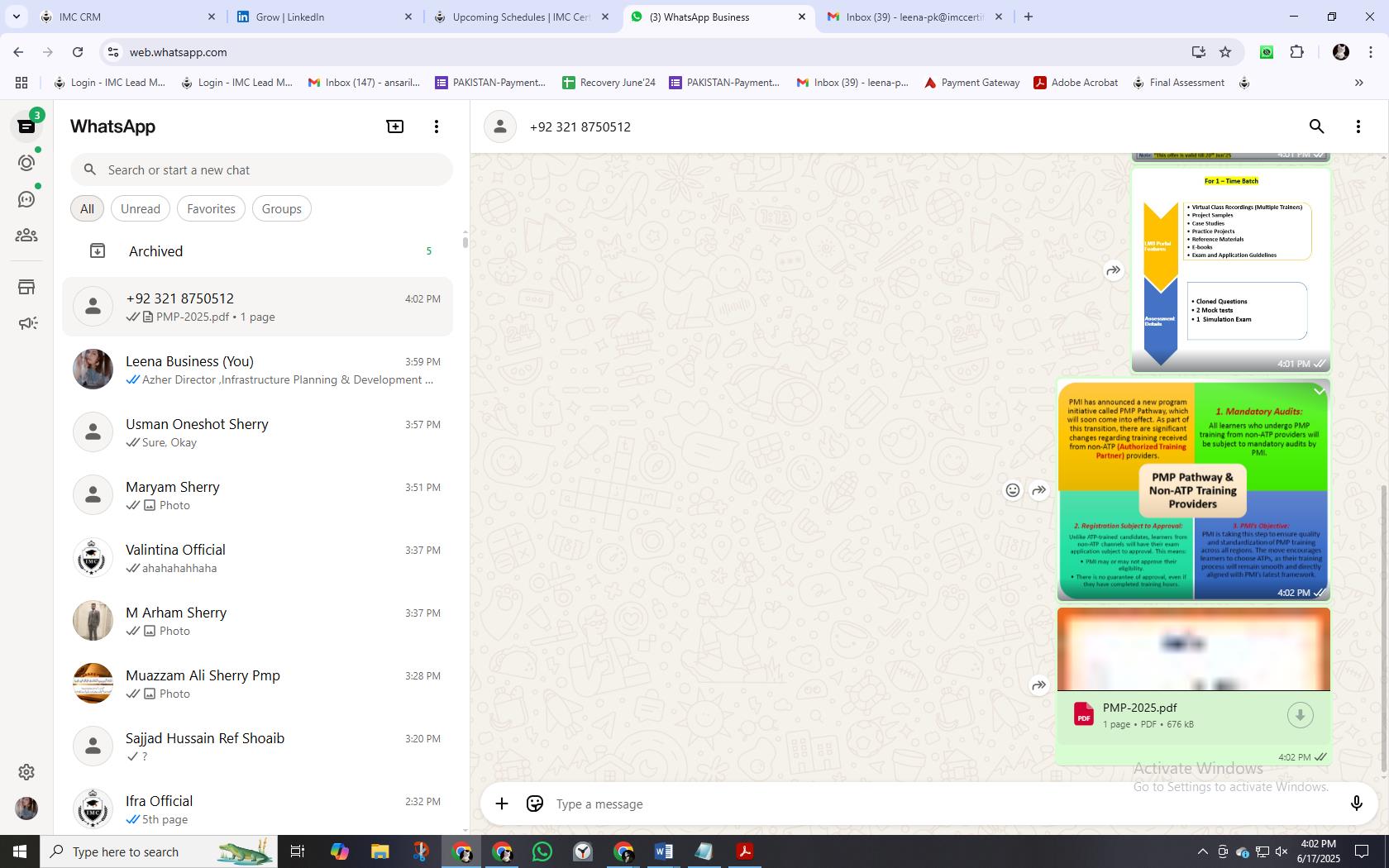Open Archived chats
The height and width of the screenshot is (868, 1389).
pos(257,251)
